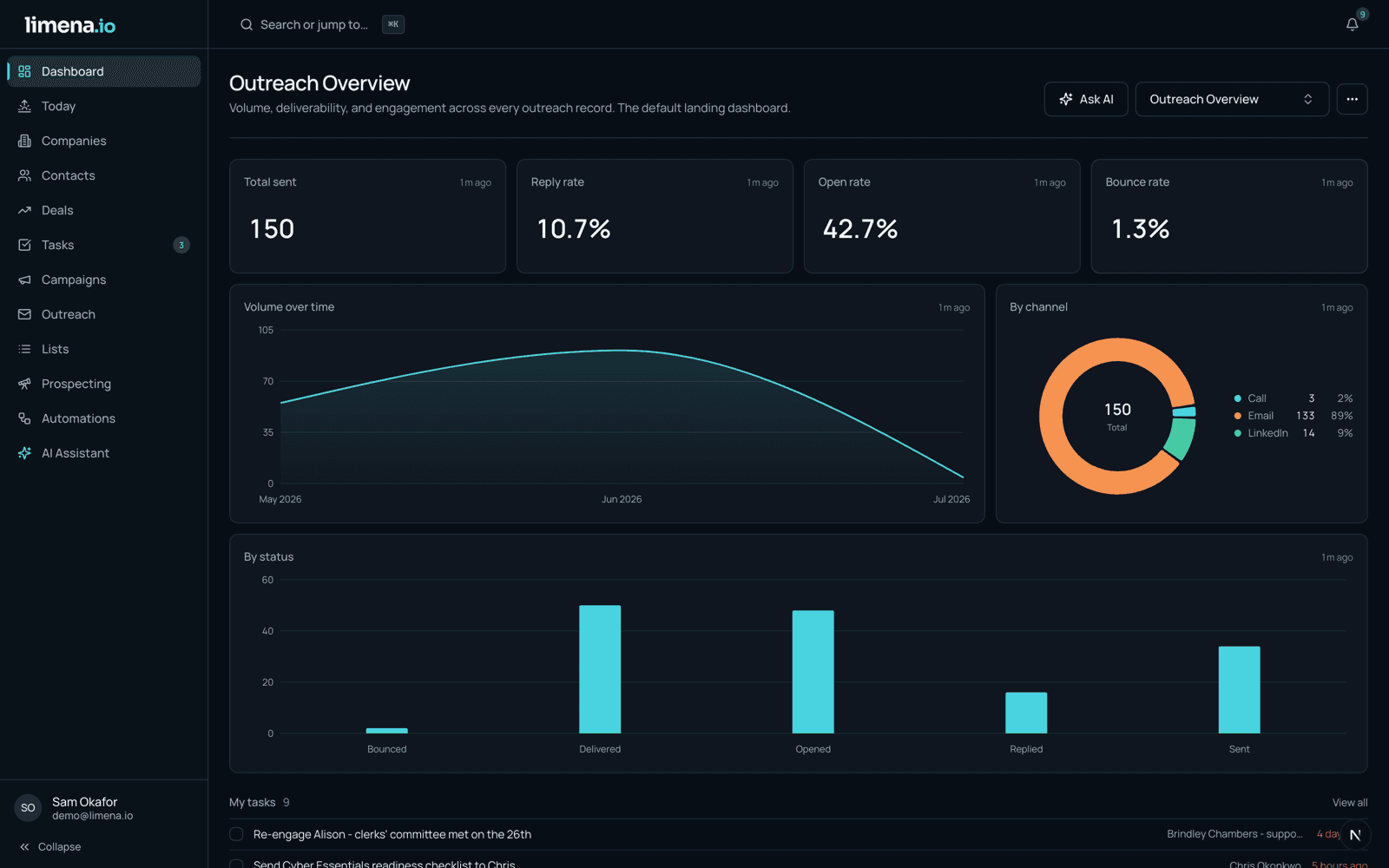
Task: Navigate to Contacts
Action: point(104,175)
